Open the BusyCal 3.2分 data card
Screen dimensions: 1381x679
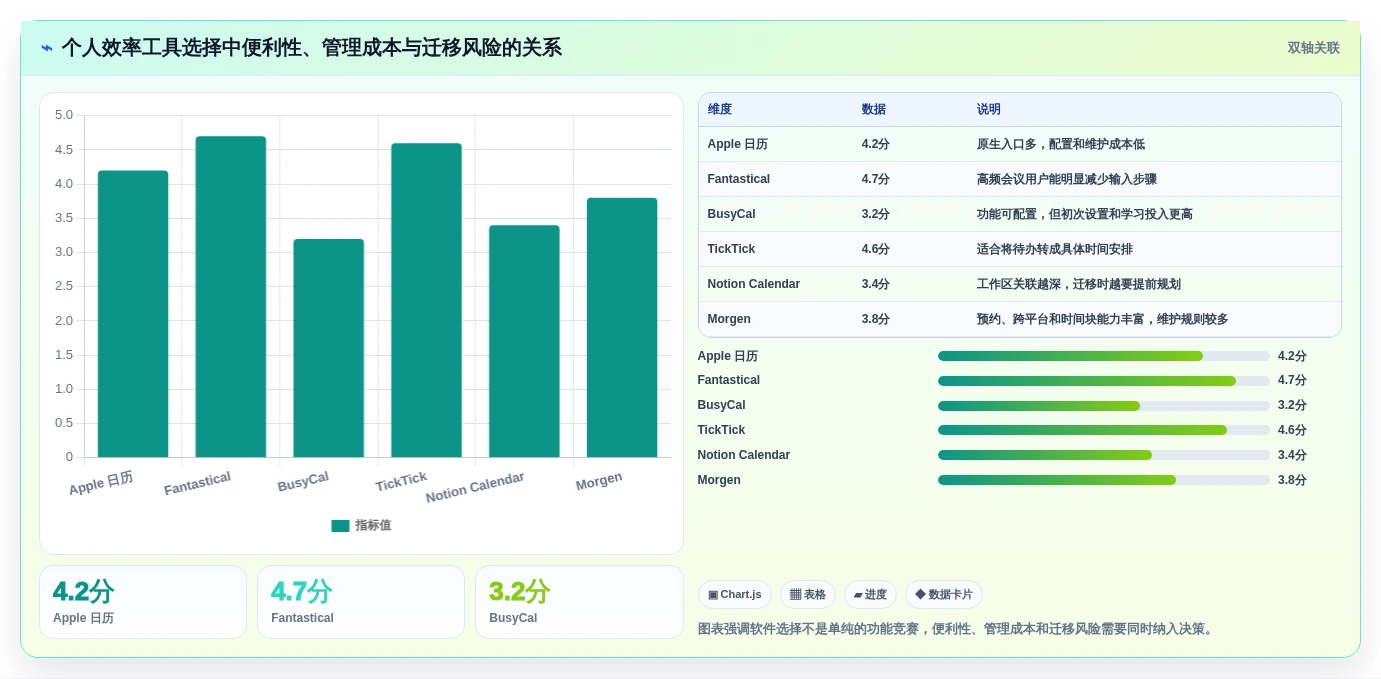point(579,602)
